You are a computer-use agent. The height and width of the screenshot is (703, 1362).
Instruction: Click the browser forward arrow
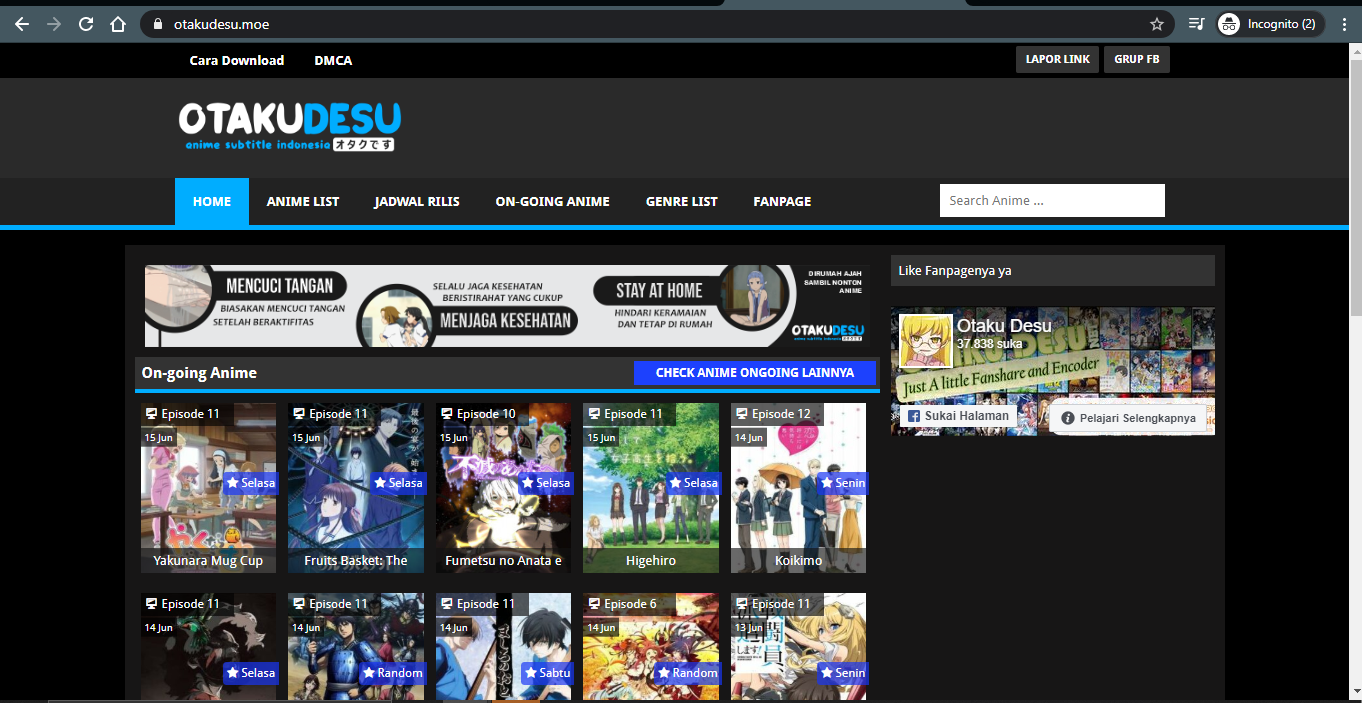[54, 24]
